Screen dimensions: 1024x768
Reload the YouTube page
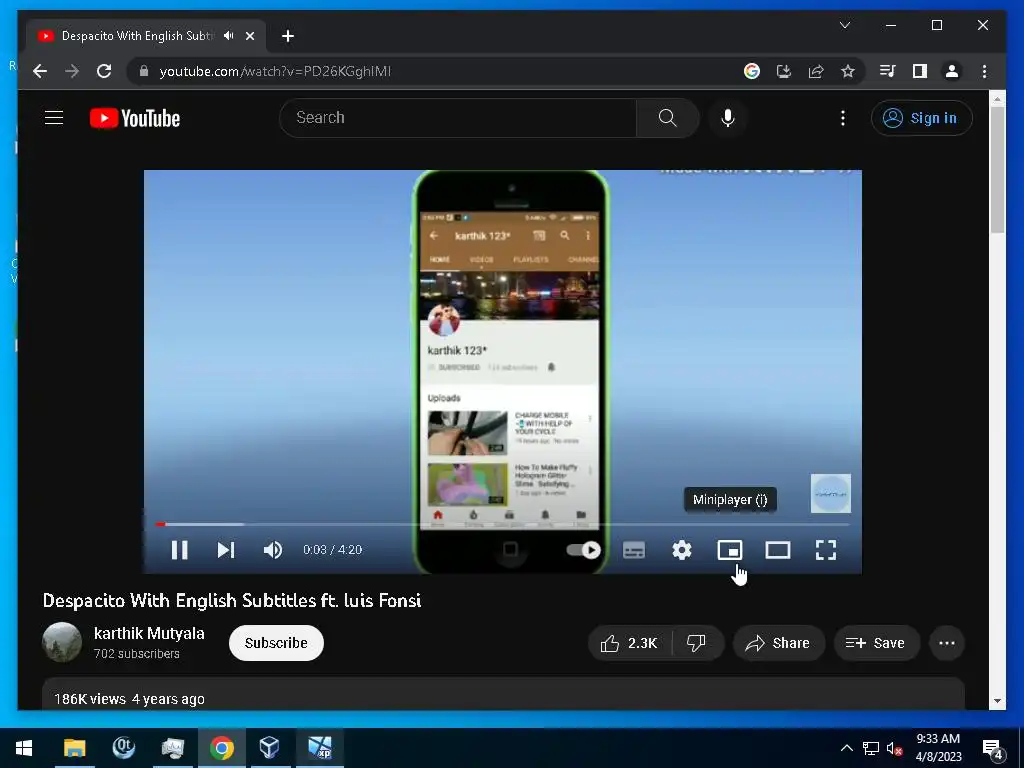pyautogui.click(x=104, y=71)
